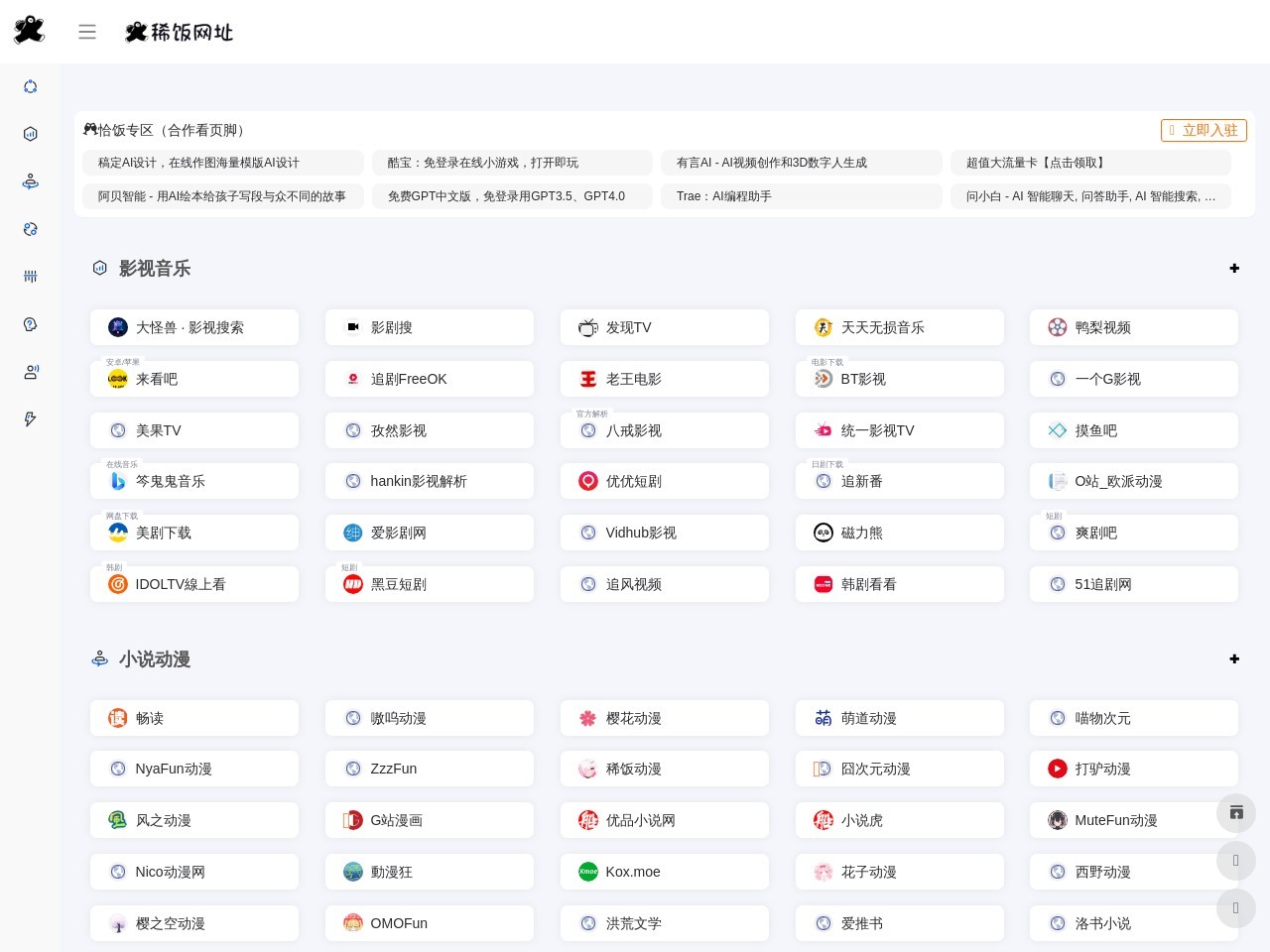
Task: Expand the 小说动漫 section with its plus icon
Action: (1234, 658)
